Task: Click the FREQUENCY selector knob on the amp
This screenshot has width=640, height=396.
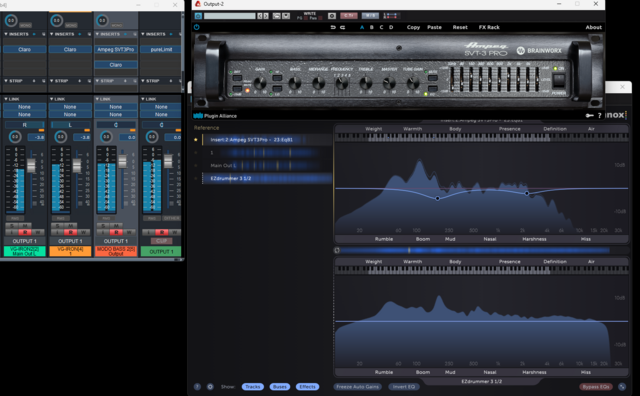Action: [x=342, y=83]
